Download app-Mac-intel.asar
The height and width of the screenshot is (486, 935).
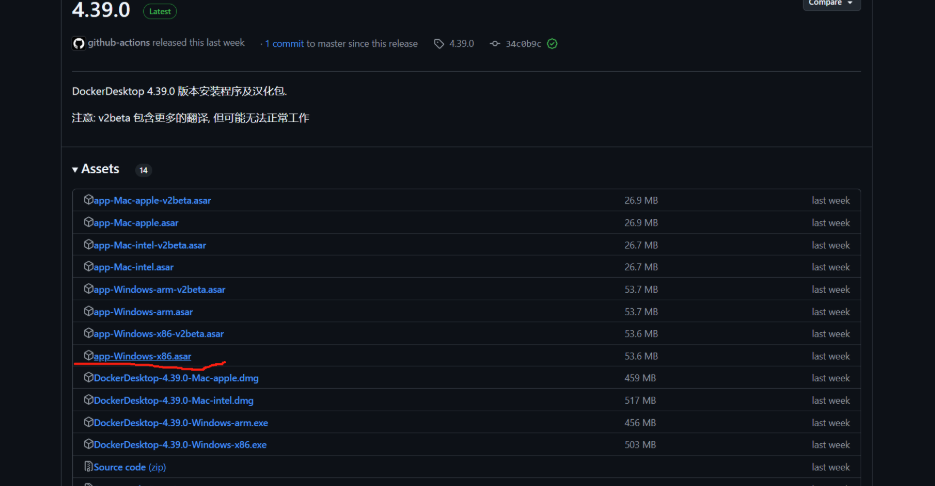point(134,267)
